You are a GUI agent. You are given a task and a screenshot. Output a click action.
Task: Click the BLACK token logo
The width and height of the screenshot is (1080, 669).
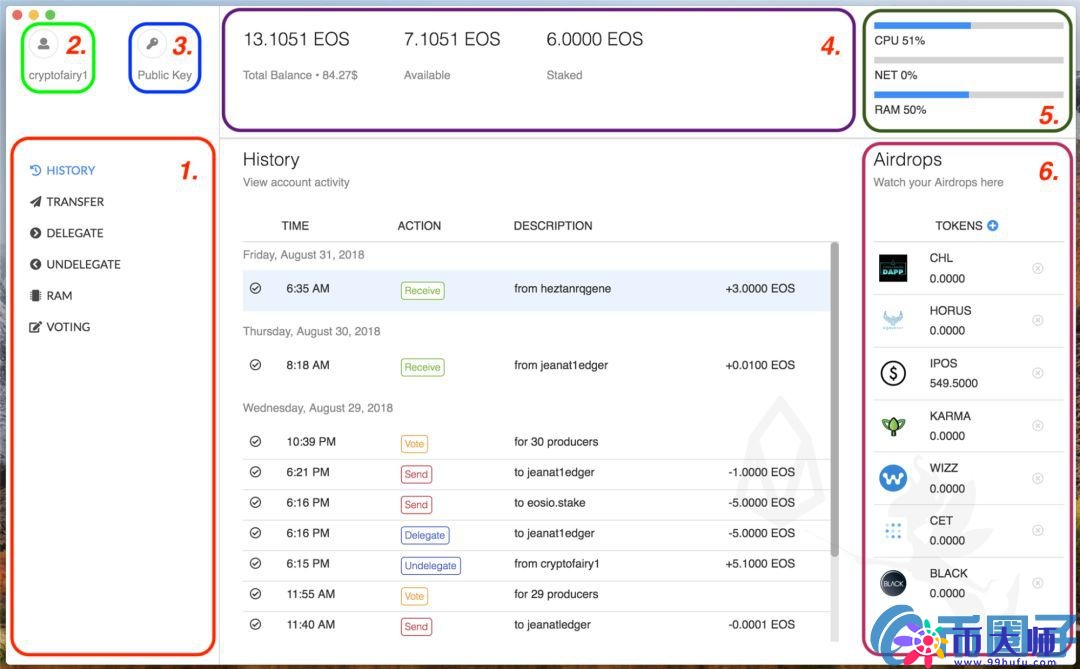[893, 583]
